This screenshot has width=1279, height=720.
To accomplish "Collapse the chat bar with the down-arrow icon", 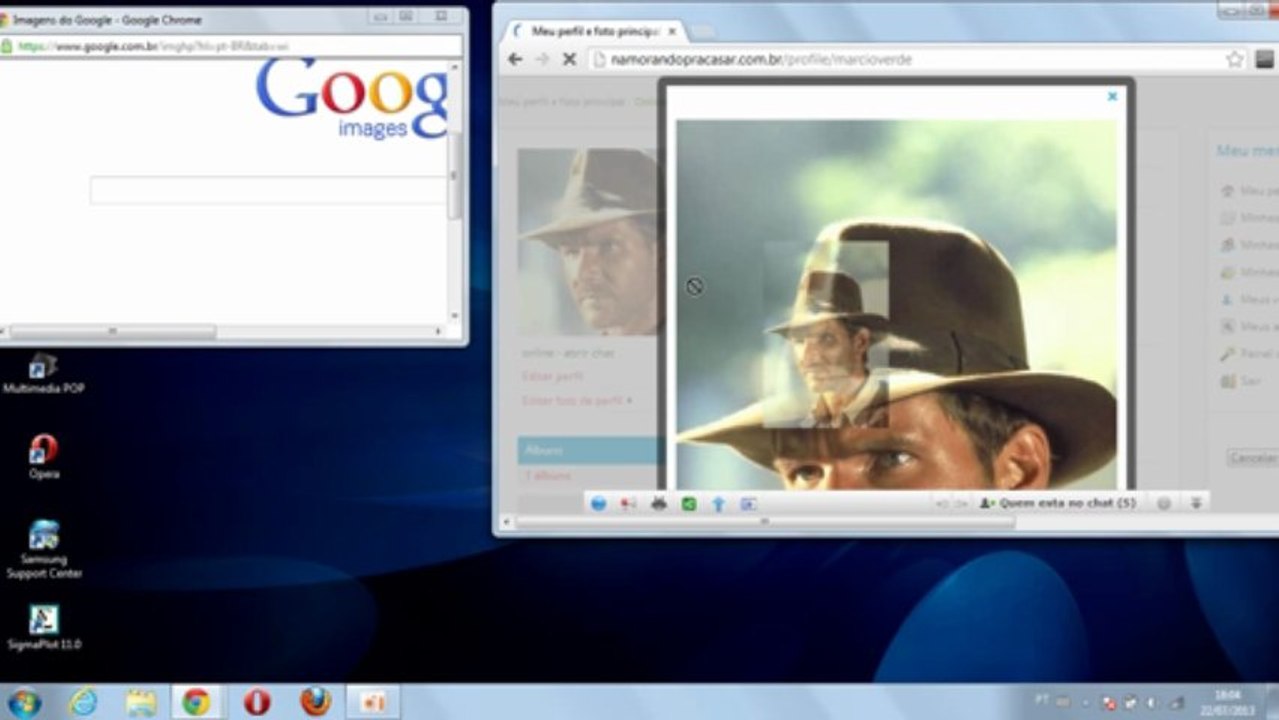I will 1195,503.
